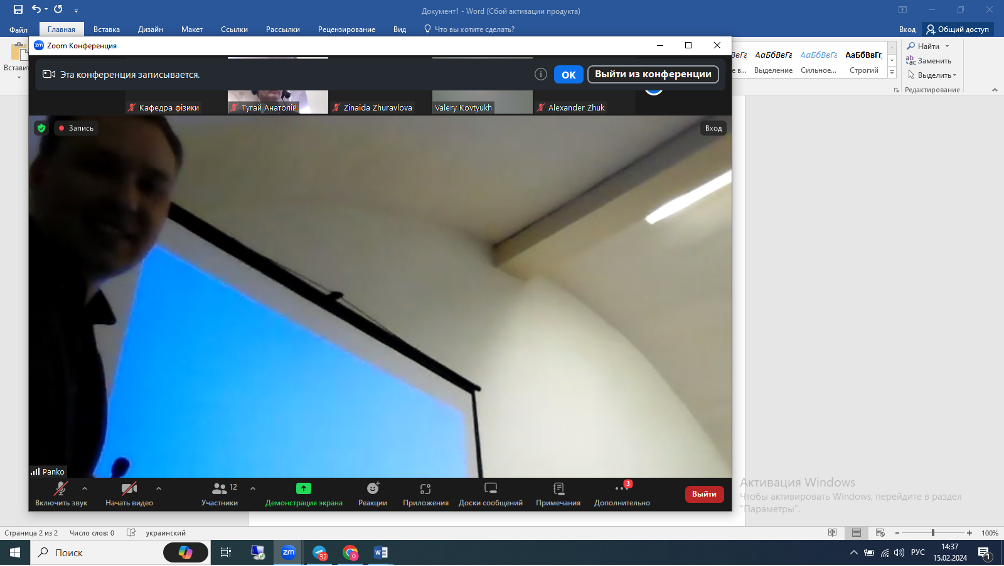The height and width of the screenshot is (566, 1004).
Task: Expand audio options arrow beside microphone
Action: point(85,488)
